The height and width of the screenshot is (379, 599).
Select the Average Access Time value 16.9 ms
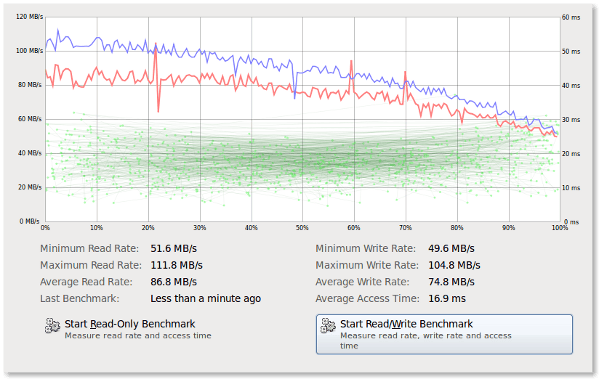click(447, 298)
